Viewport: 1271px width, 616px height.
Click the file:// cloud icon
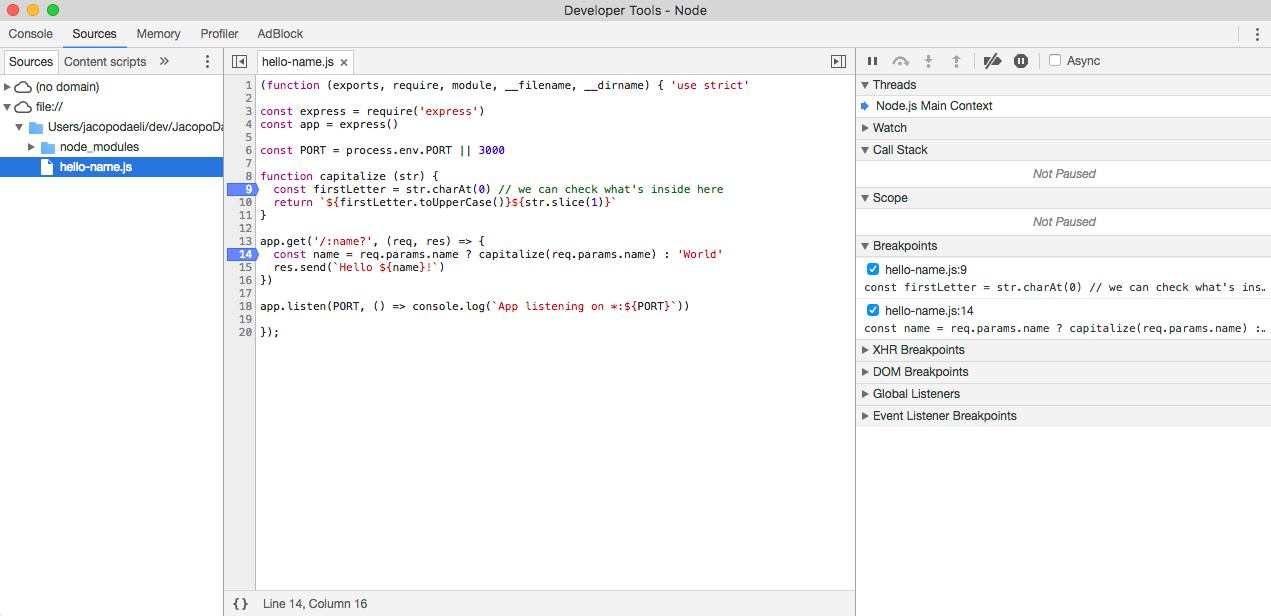pos(23,107)
